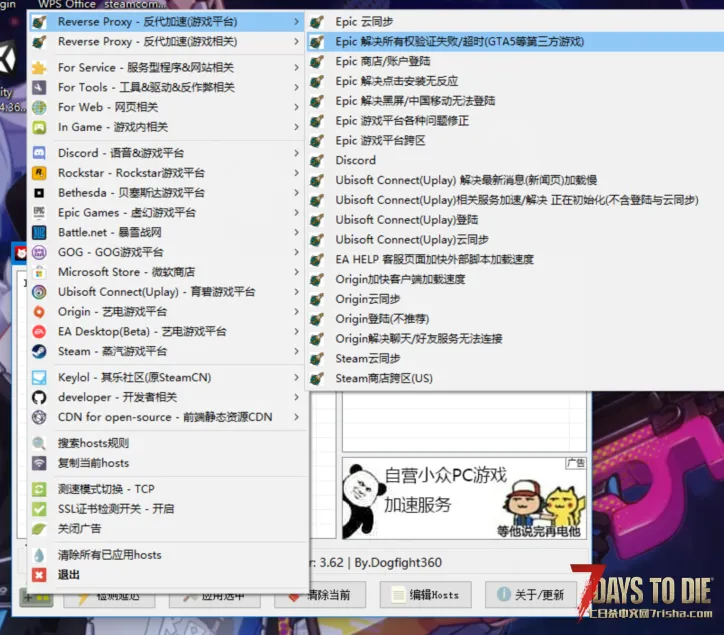Image resolution: width=724 pixels, height=635 pixels.
Task: Expand the CDN for open-source submenu arrow
Action: point(296,417)
